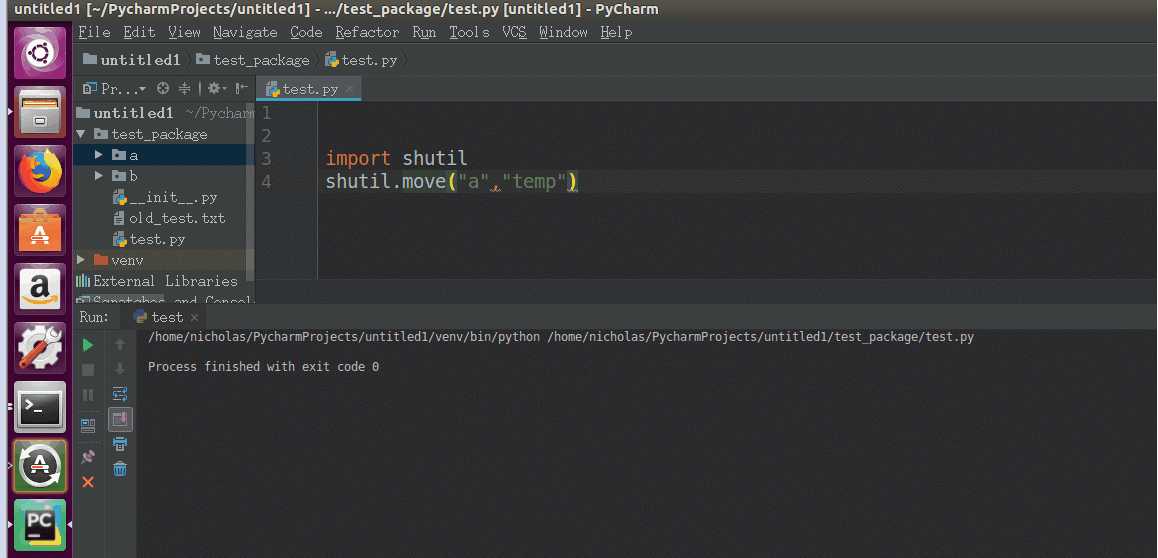Screen dimensions: 1158x558
Task: Collapse the test_package folder arrow
Action: tap(80, 134)
